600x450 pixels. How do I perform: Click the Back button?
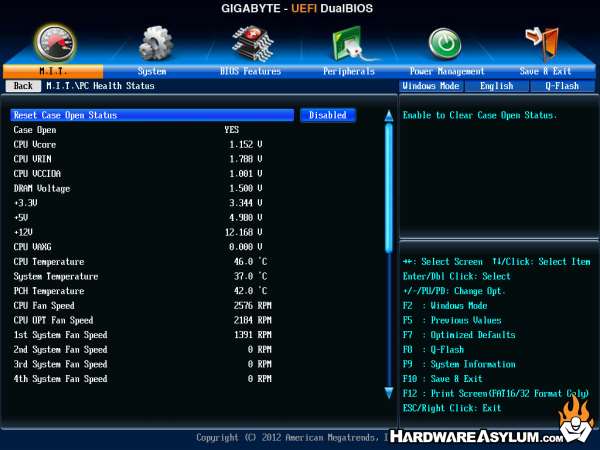click(23, 86)
